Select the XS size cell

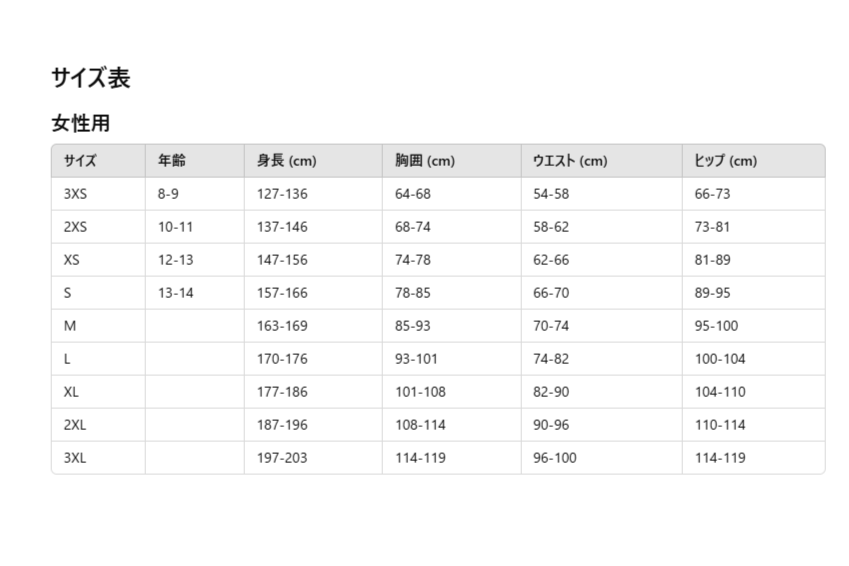(x=71, y=260)
